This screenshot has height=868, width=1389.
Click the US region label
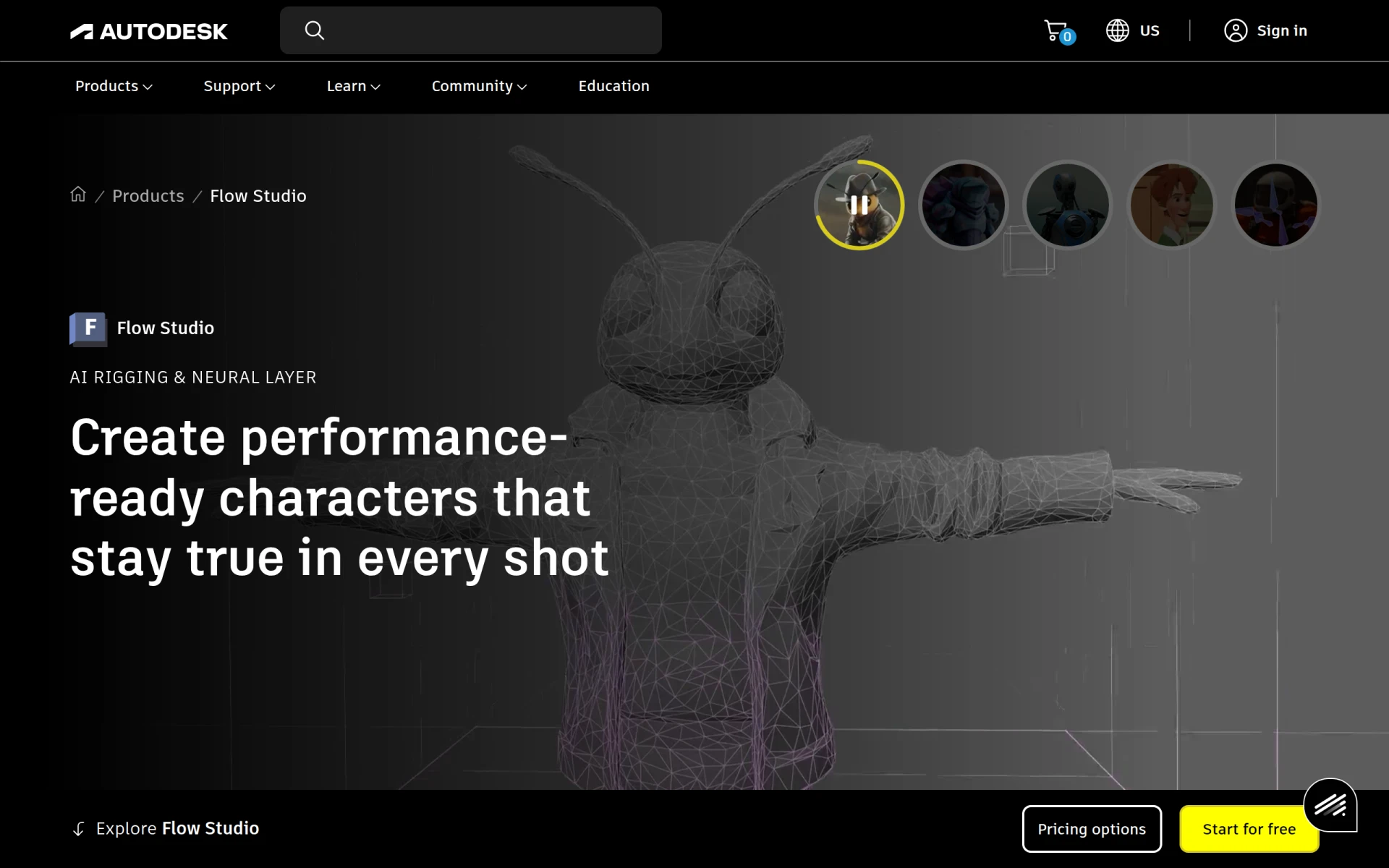(x=1150, y=30)
